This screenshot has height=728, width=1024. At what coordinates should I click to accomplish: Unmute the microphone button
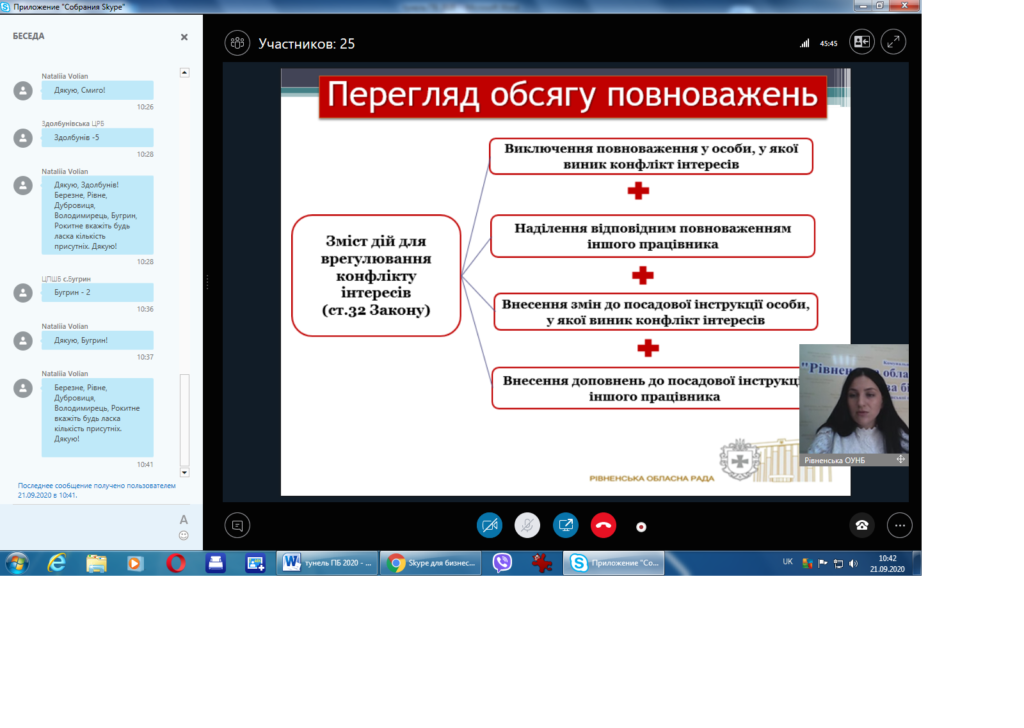click(x=527, y=525)
